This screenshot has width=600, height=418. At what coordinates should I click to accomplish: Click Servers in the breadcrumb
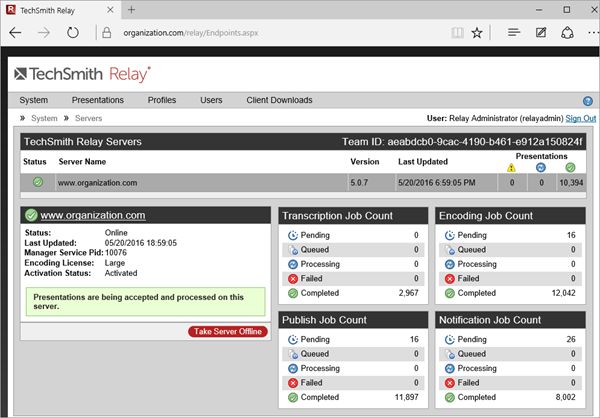pyautogui.click(x=88, y=118)
